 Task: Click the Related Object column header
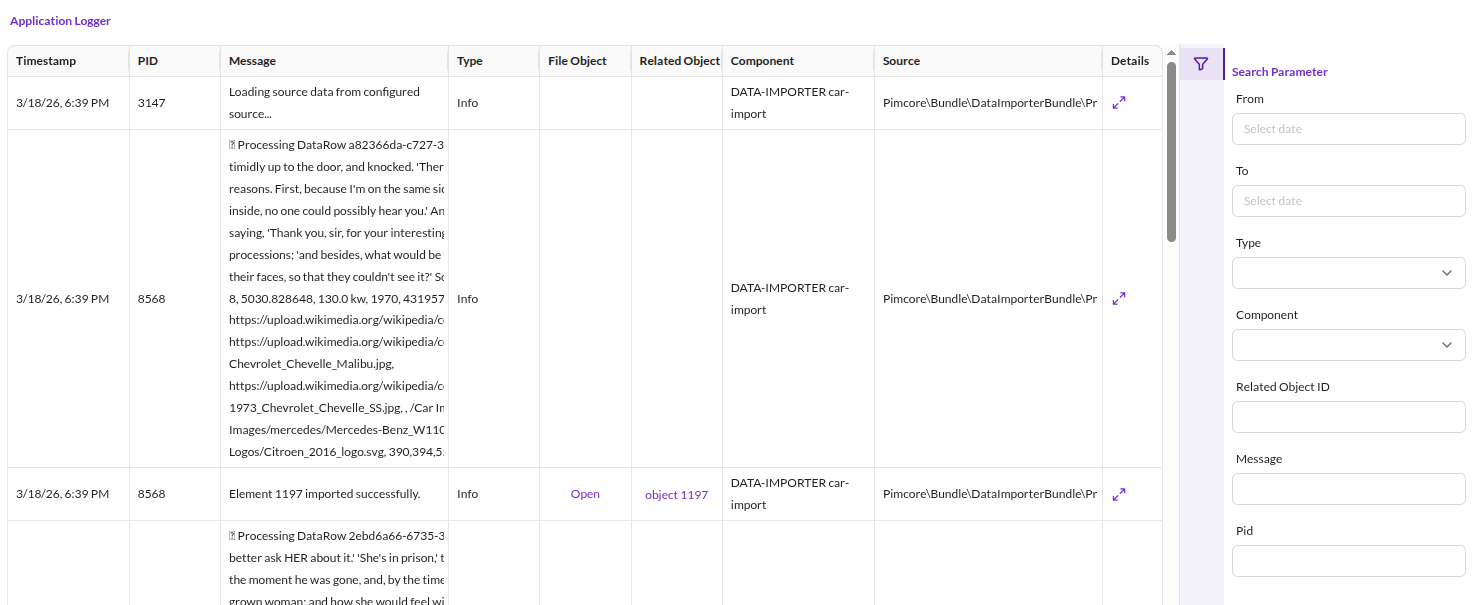point(677,61)
